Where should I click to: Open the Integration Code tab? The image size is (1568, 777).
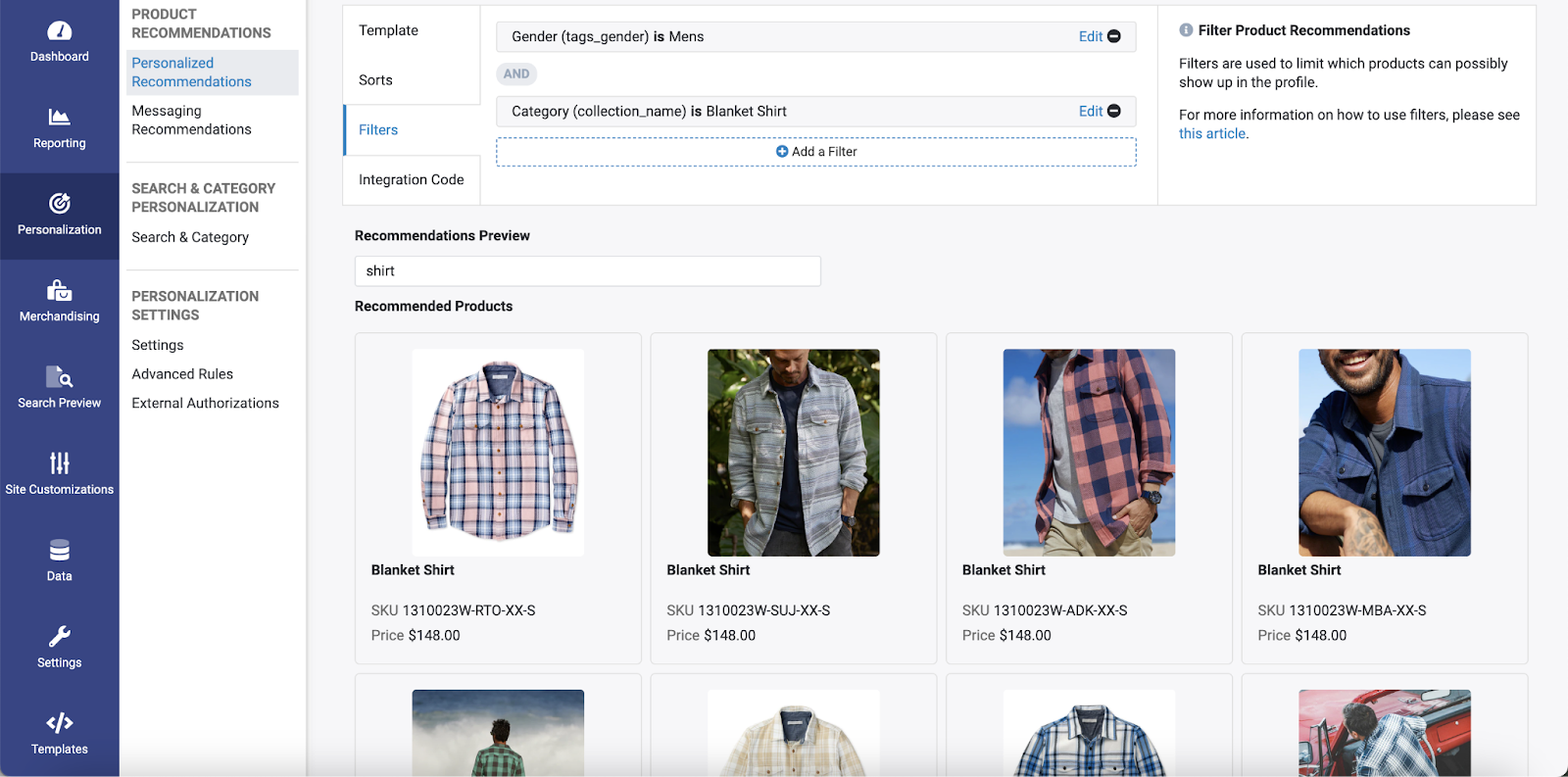[412, 180]
